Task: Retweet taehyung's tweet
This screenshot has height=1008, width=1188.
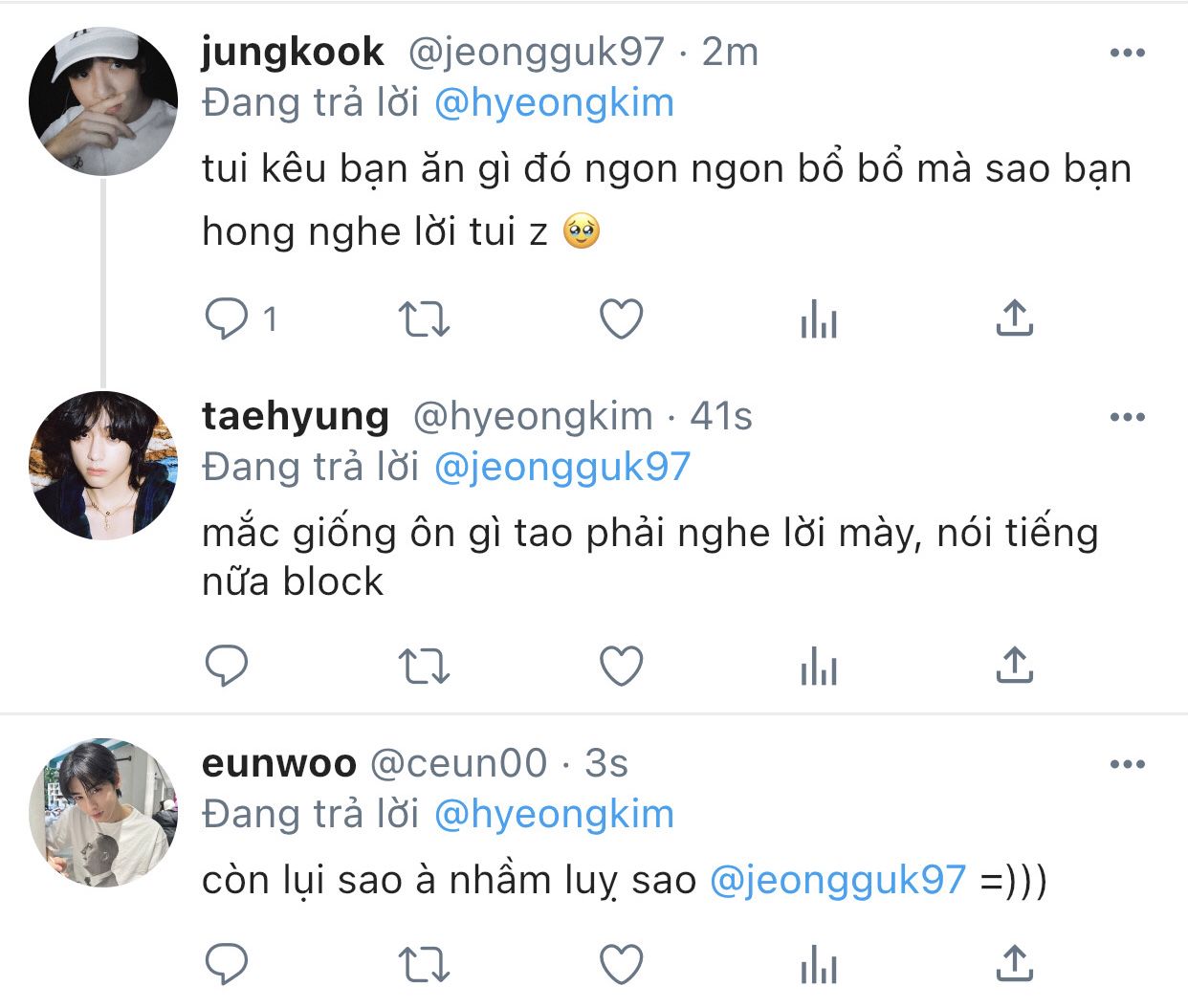Action: click(423, 666)
